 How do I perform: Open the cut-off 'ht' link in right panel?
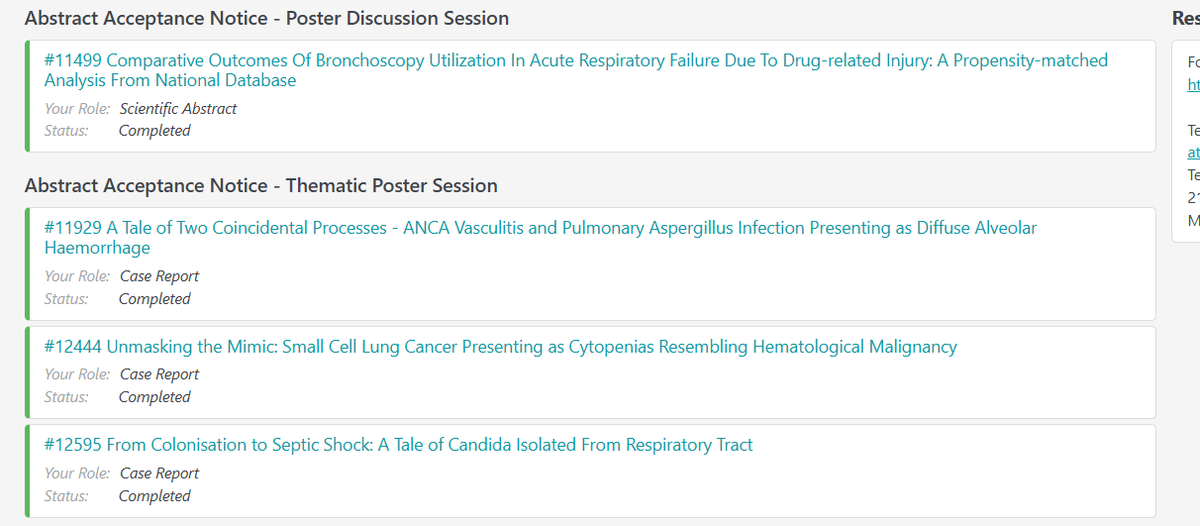click(x=1193, y=85)
